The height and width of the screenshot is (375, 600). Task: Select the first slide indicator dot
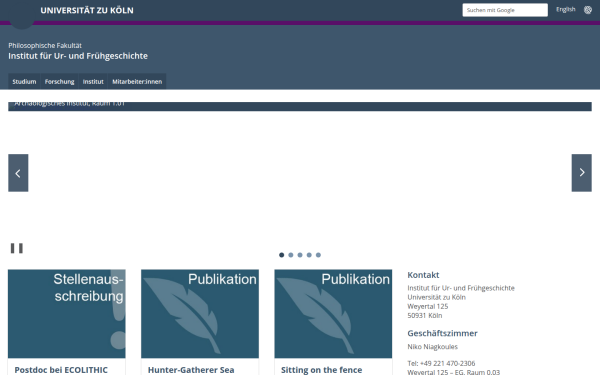282,255
